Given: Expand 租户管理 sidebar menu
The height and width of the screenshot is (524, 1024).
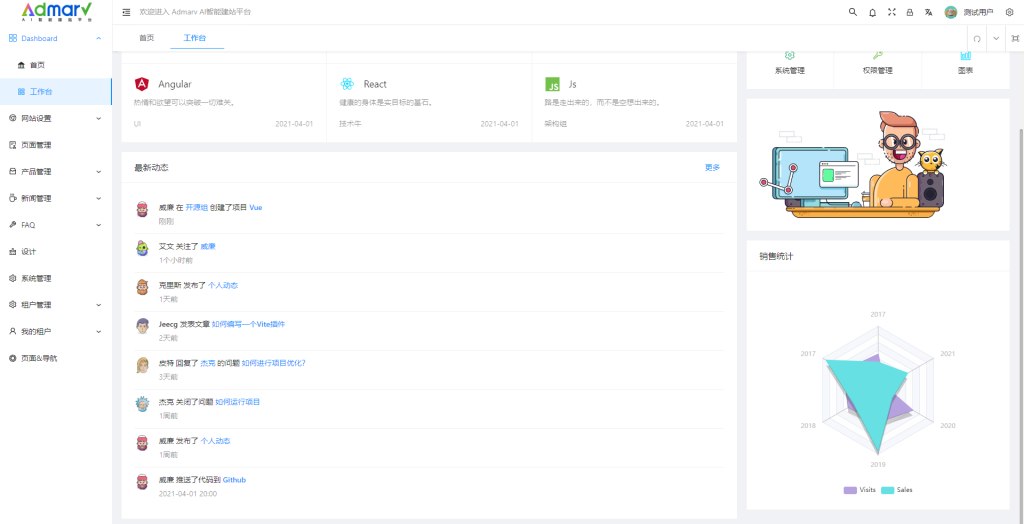Looking at the screenshot, I should tap(56, 304).
